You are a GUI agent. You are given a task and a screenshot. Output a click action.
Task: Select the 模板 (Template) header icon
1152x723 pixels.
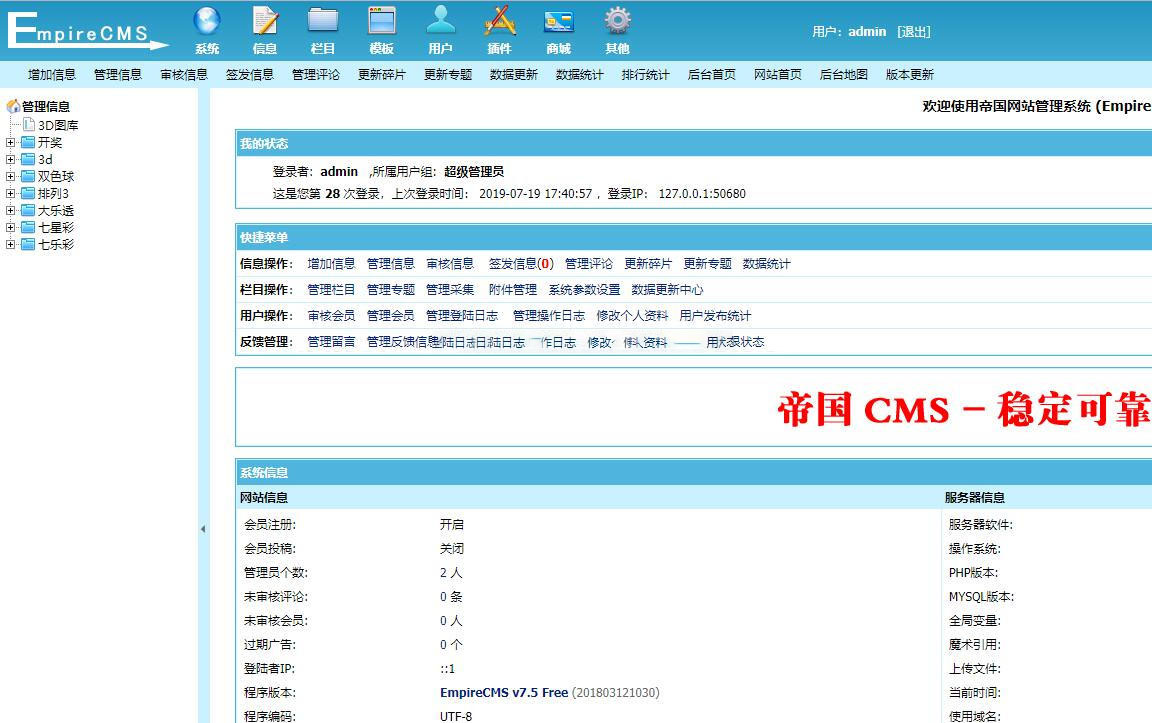pos(382,30)
